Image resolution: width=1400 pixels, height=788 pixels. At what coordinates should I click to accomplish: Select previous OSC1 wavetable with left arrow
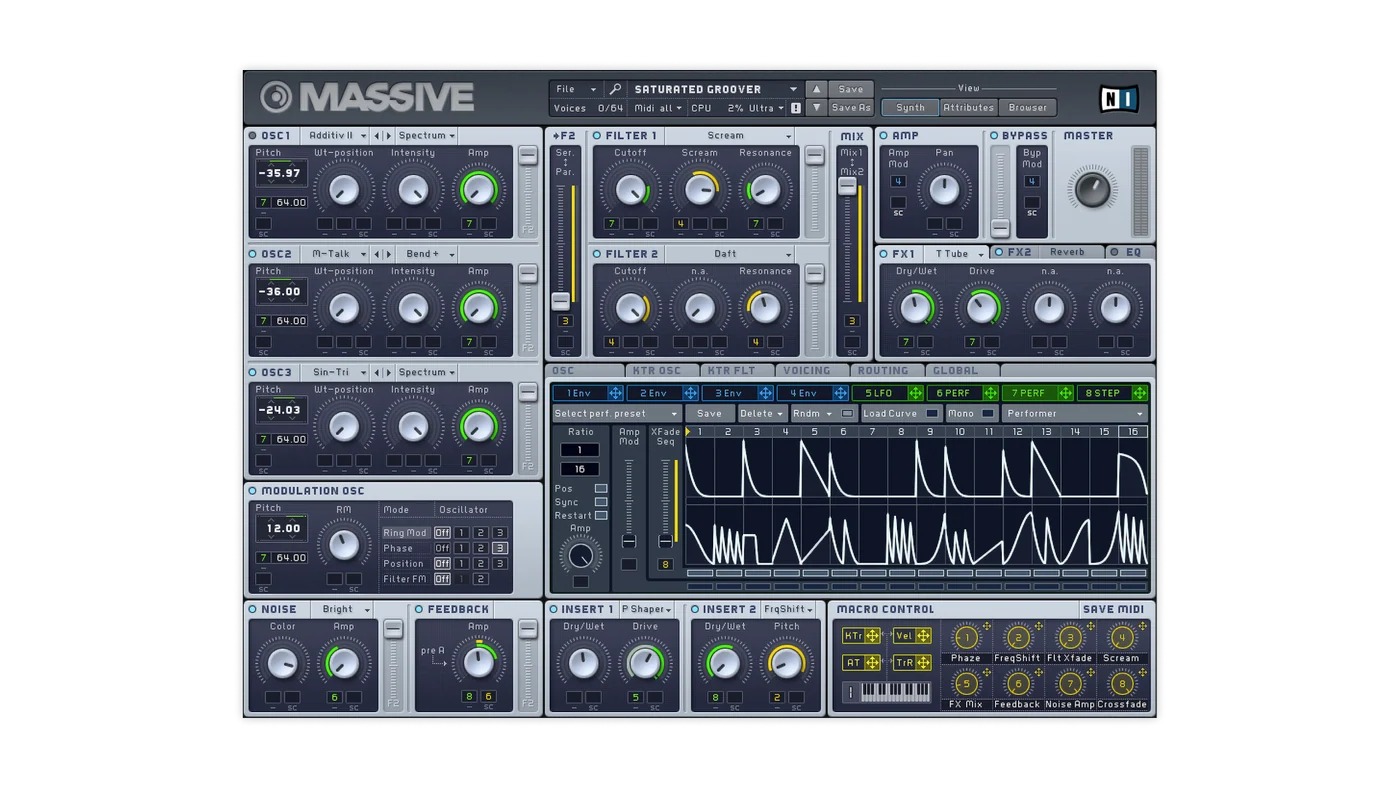point(377,136)
